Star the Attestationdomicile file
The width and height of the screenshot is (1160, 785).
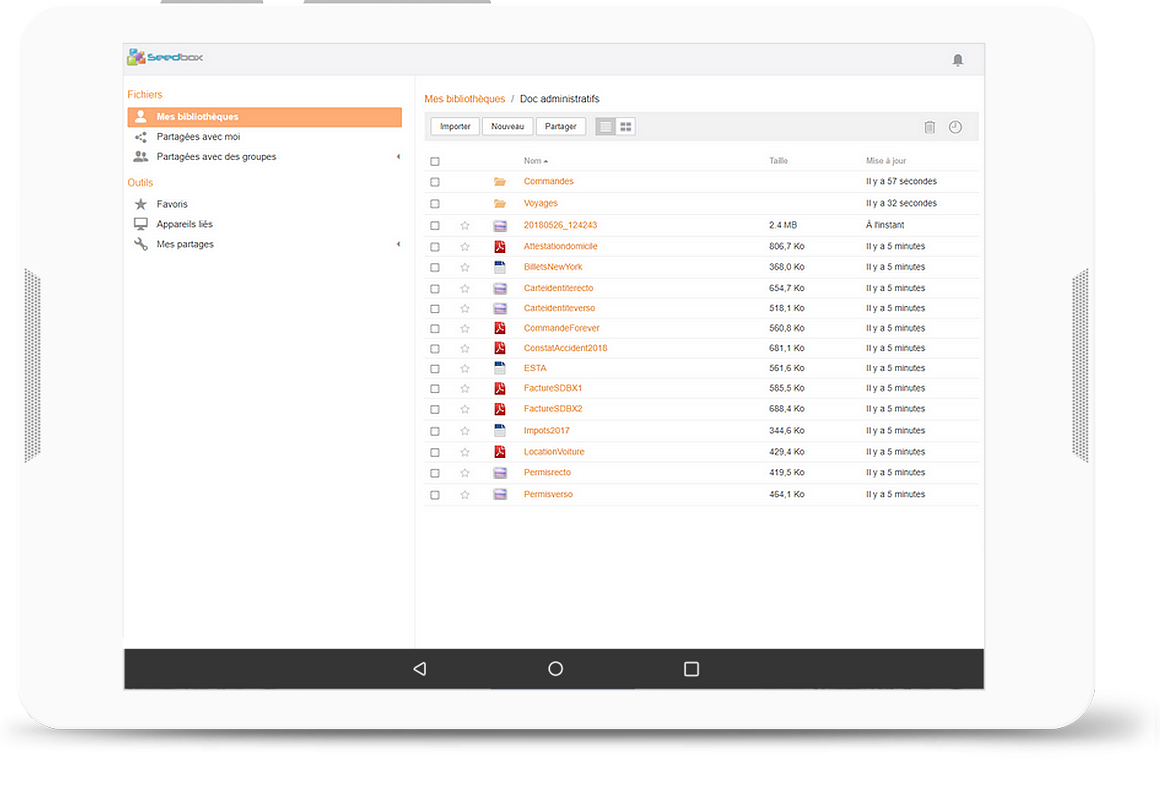pos(464,247)
